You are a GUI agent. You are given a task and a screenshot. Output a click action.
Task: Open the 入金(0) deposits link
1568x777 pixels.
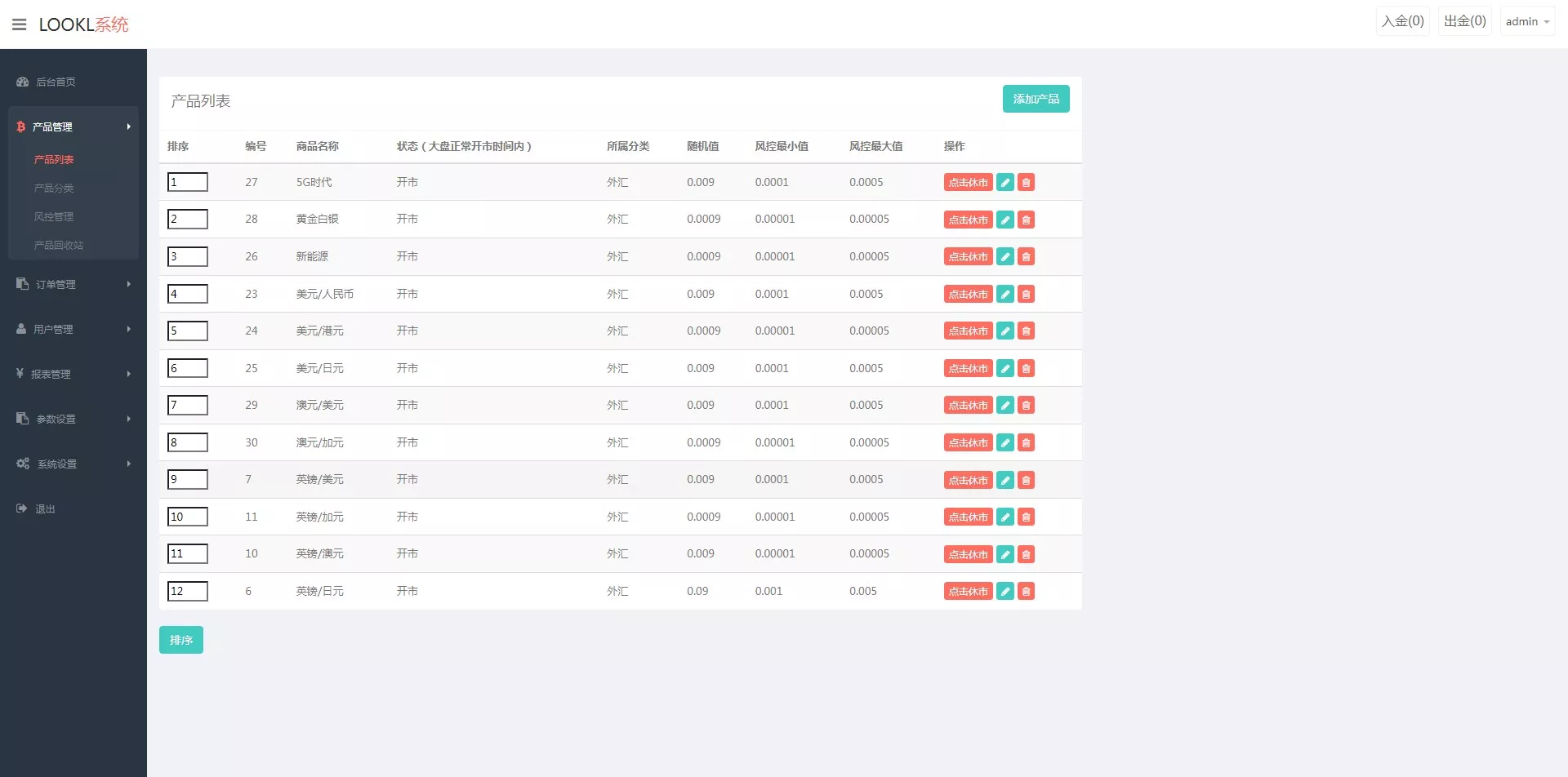[1402, 20]
